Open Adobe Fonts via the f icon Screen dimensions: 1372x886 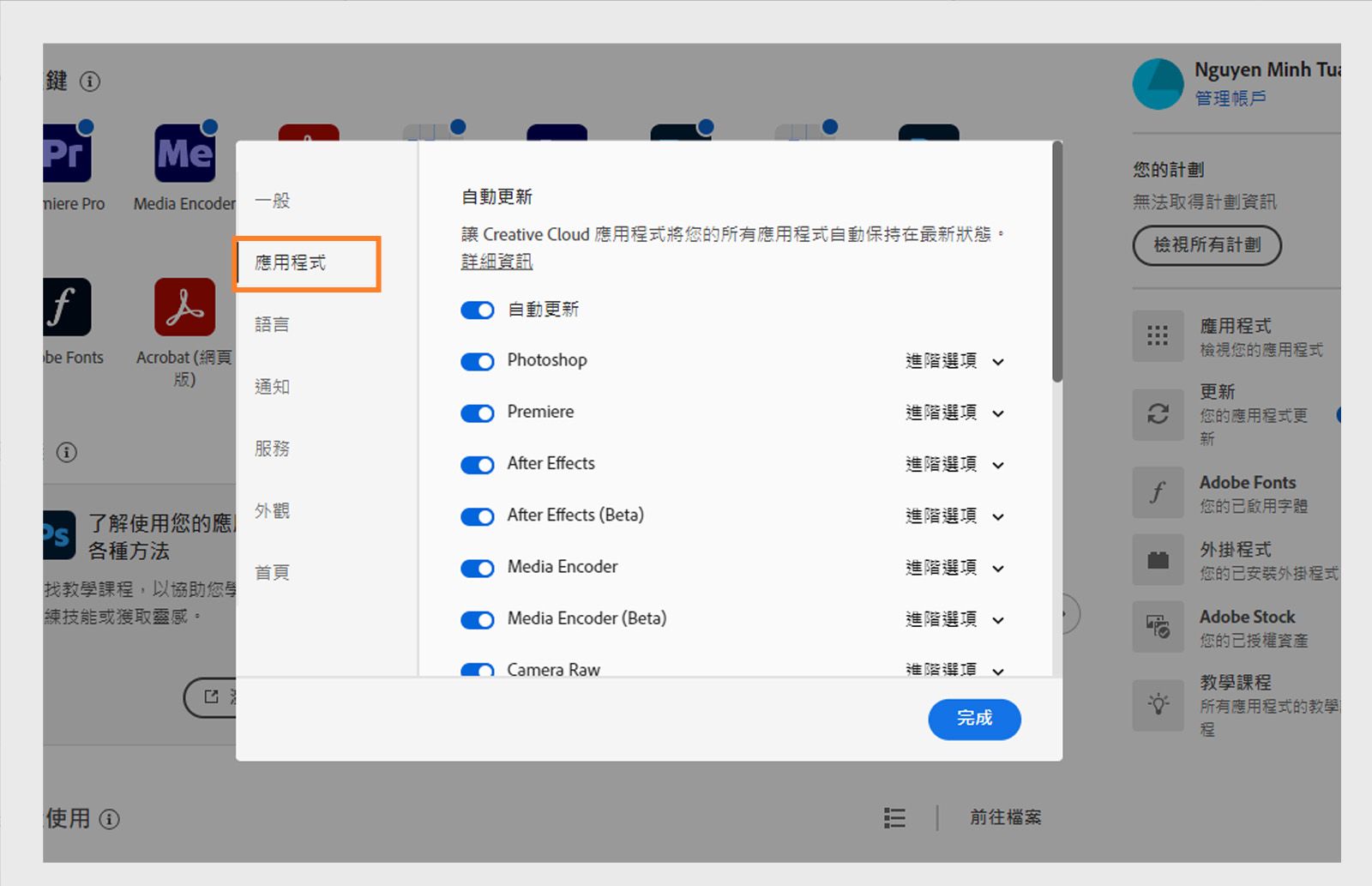(x=1158, y=492)
